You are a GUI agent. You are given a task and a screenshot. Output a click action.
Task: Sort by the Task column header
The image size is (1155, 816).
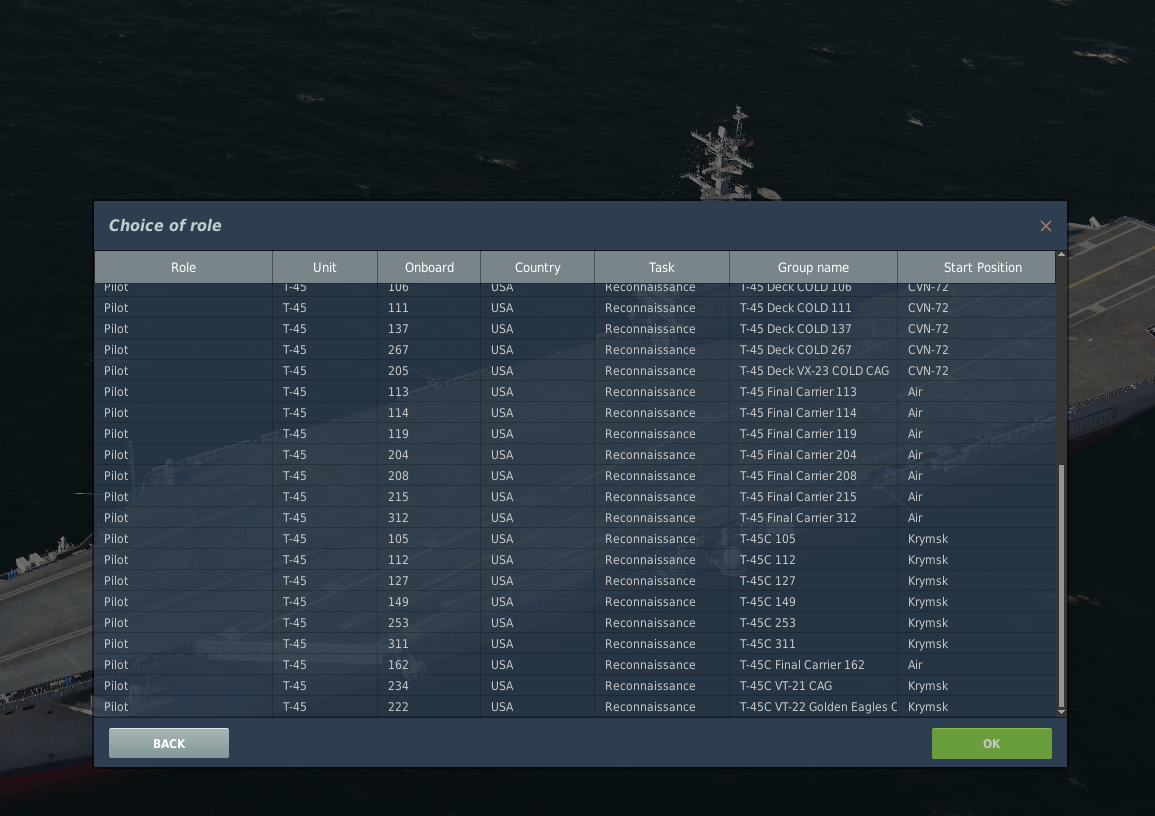(661, 267)
